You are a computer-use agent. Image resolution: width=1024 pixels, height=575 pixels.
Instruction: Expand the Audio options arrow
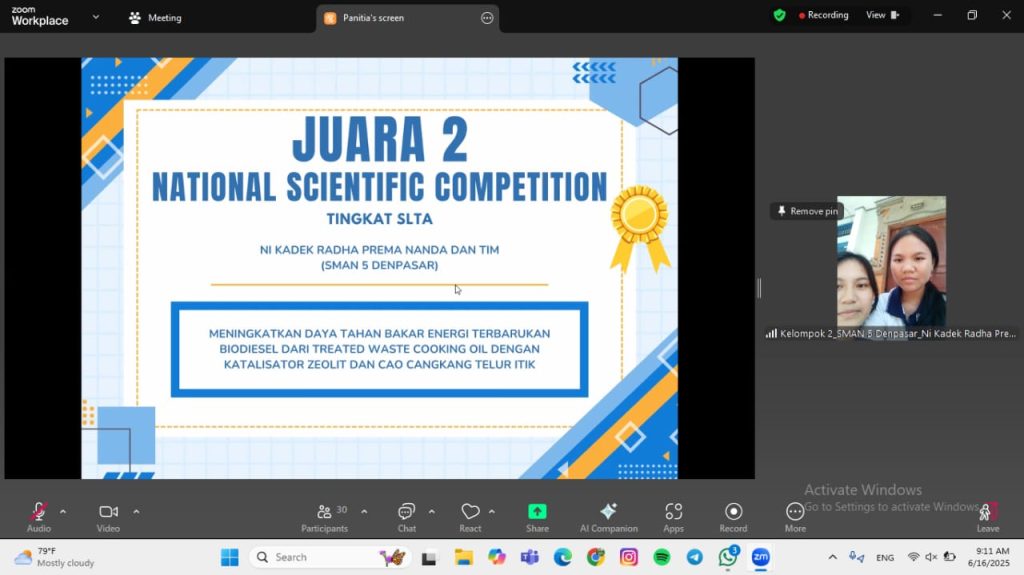coord(63,511)
